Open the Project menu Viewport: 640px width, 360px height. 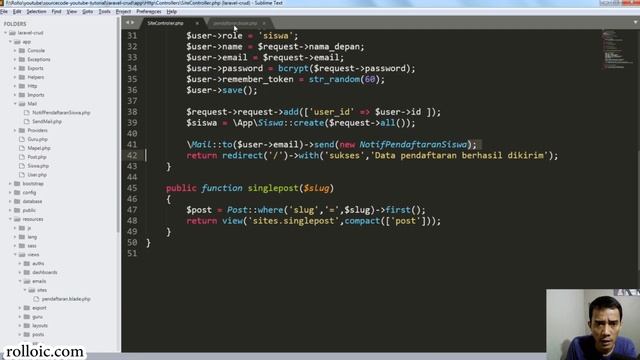(x=123, y=12)
